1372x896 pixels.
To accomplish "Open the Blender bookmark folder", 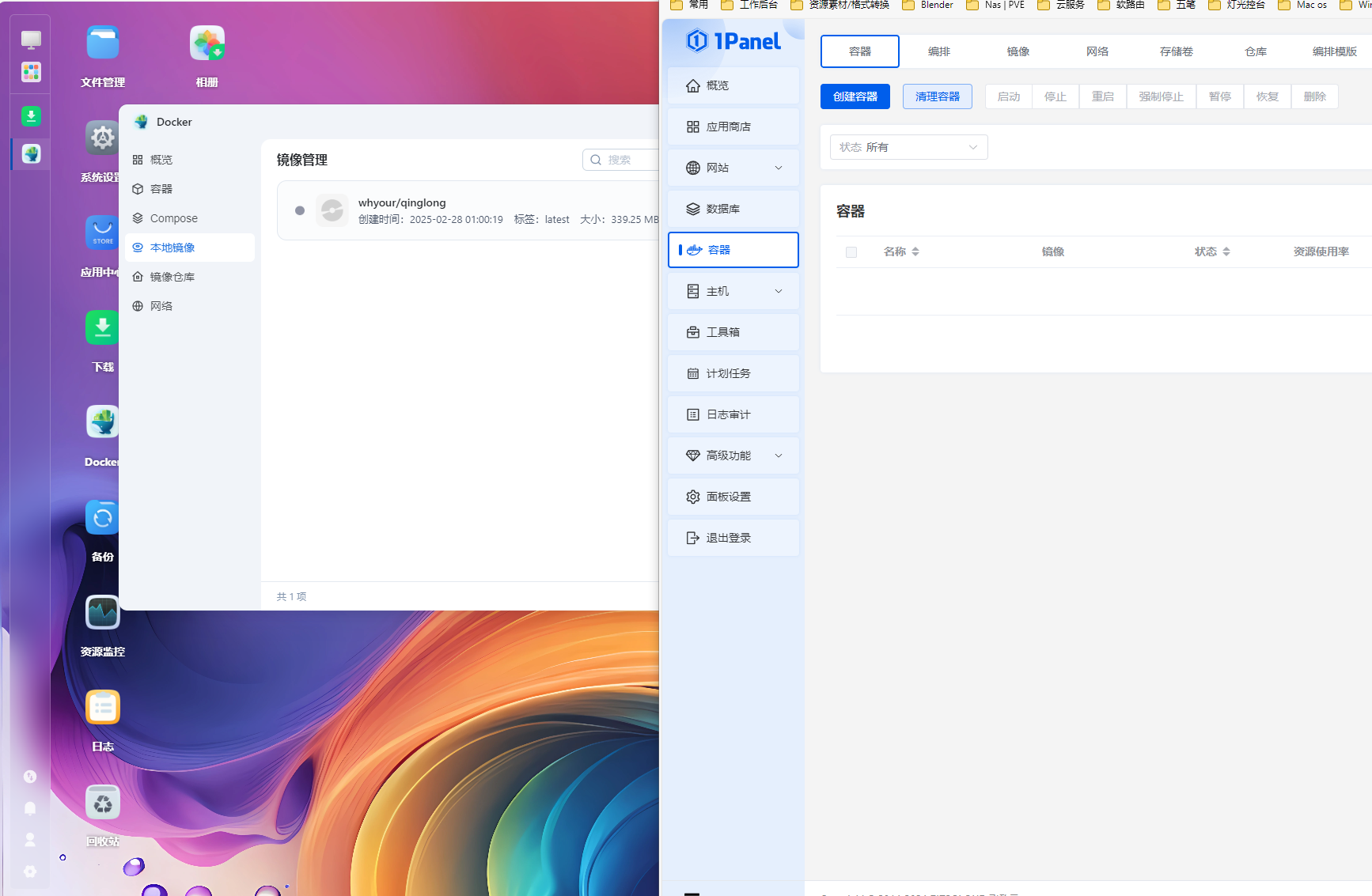I will tap(927, 5).
